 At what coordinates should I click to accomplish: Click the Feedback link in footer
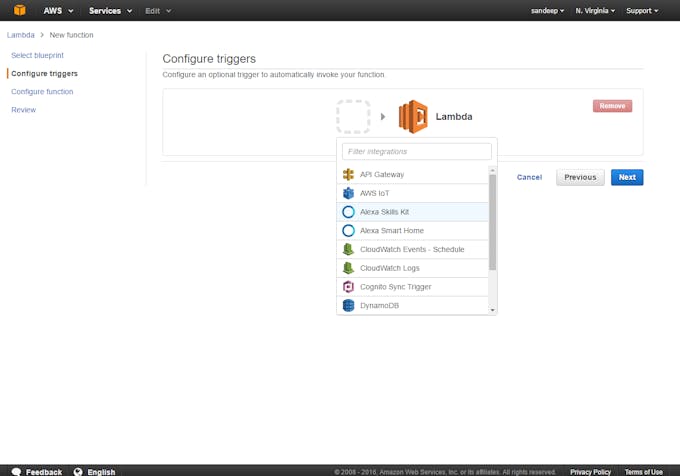(x=43, y=472)
